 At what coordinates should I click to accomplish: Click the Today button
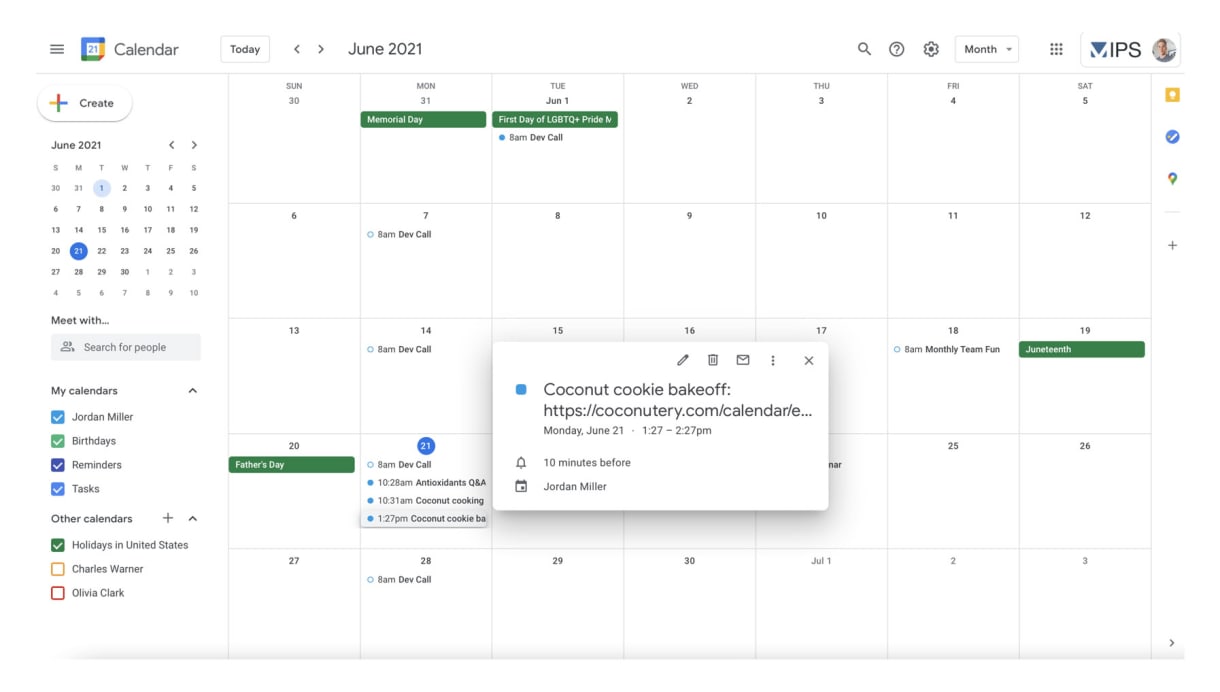[245, 49]
